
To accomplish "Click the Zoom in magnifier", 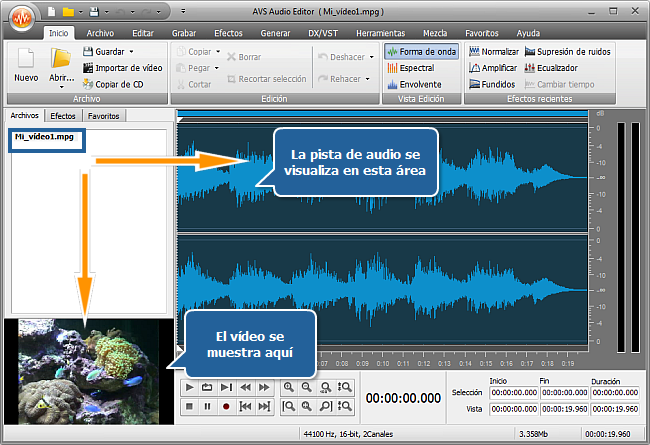I will (x=289, y=387).
